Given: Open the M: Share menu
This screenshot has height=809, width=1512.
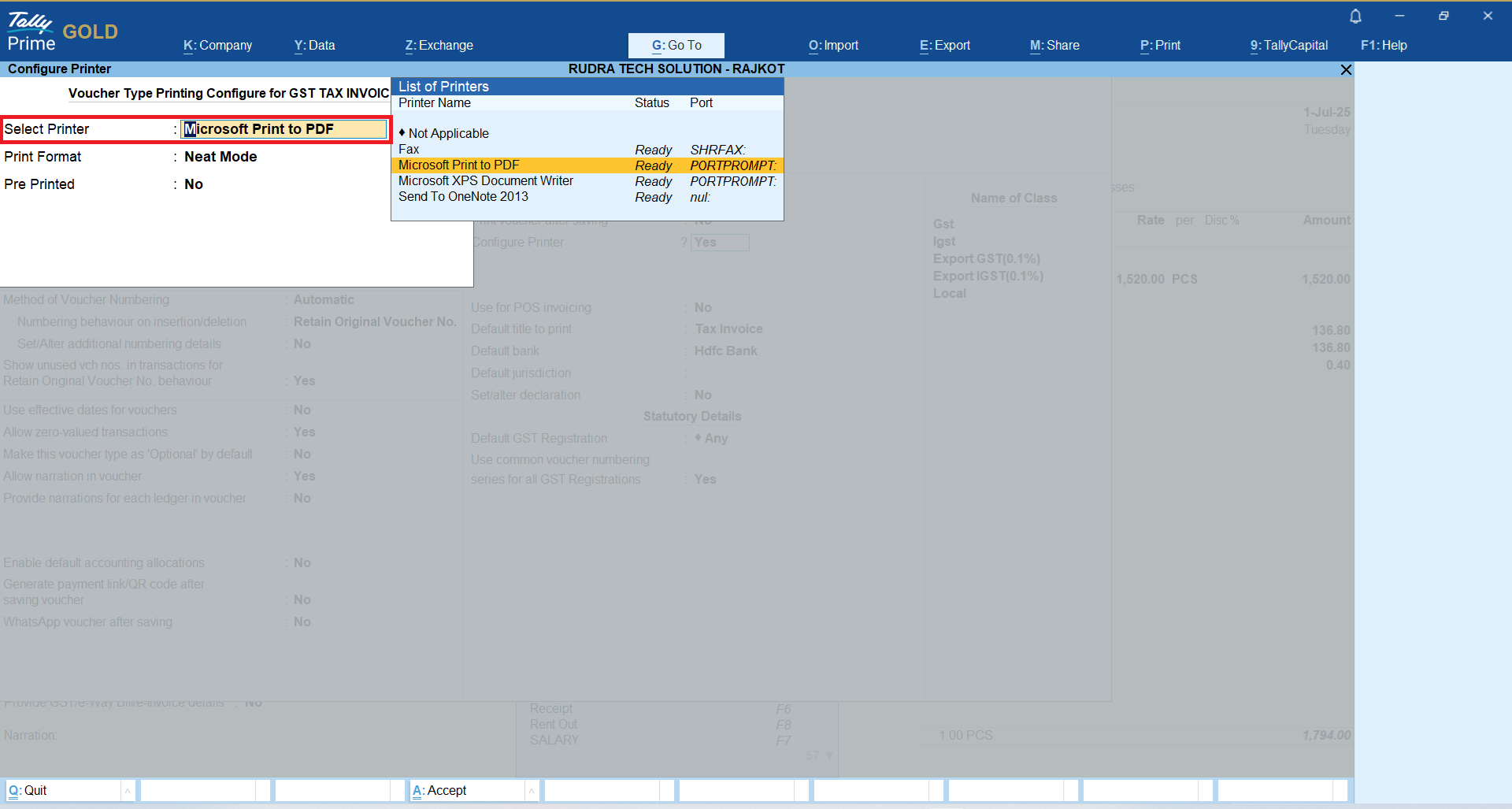Looking at the screenshot, I should (1054, 46).
